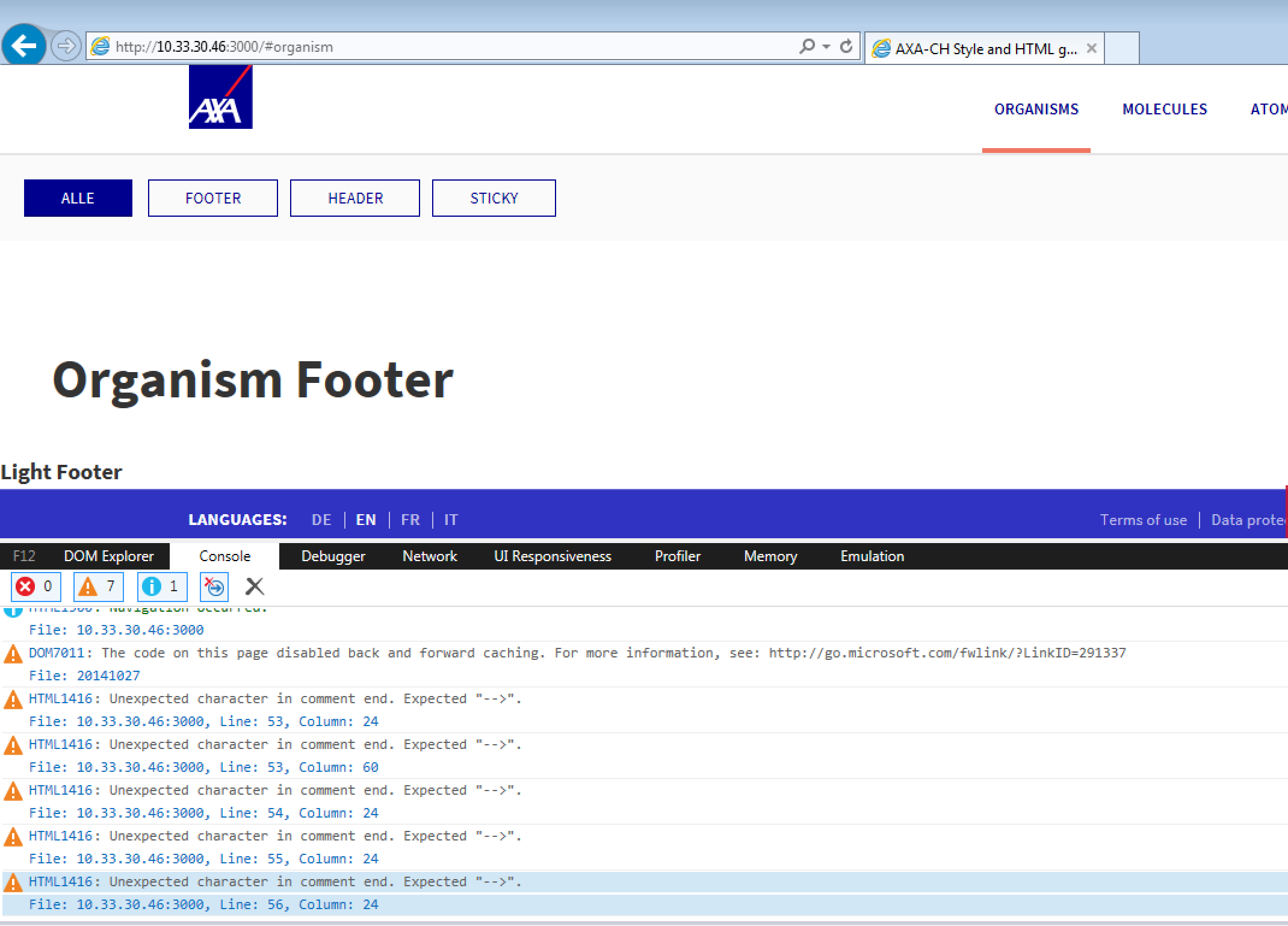Select ORGANISMS in the top navigation
Viewport: 1288px width, 926px height.
(1036, 109)
